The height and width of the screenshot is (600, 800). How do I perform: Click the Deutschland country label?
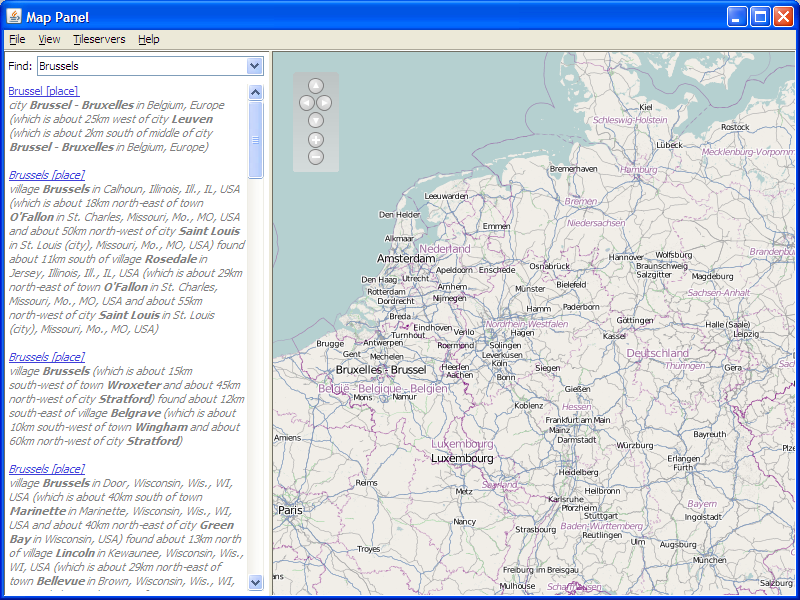657,353
